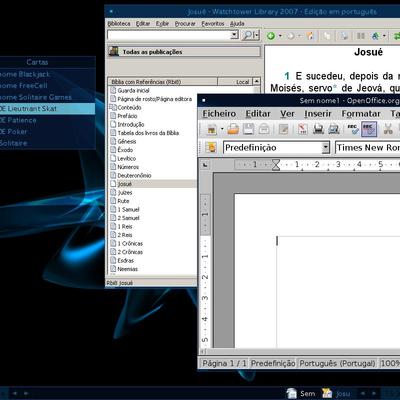The image size is (400, 400).
Task: Click search magnifier icon in Watchtower Library
Action: tap(248, 35)
